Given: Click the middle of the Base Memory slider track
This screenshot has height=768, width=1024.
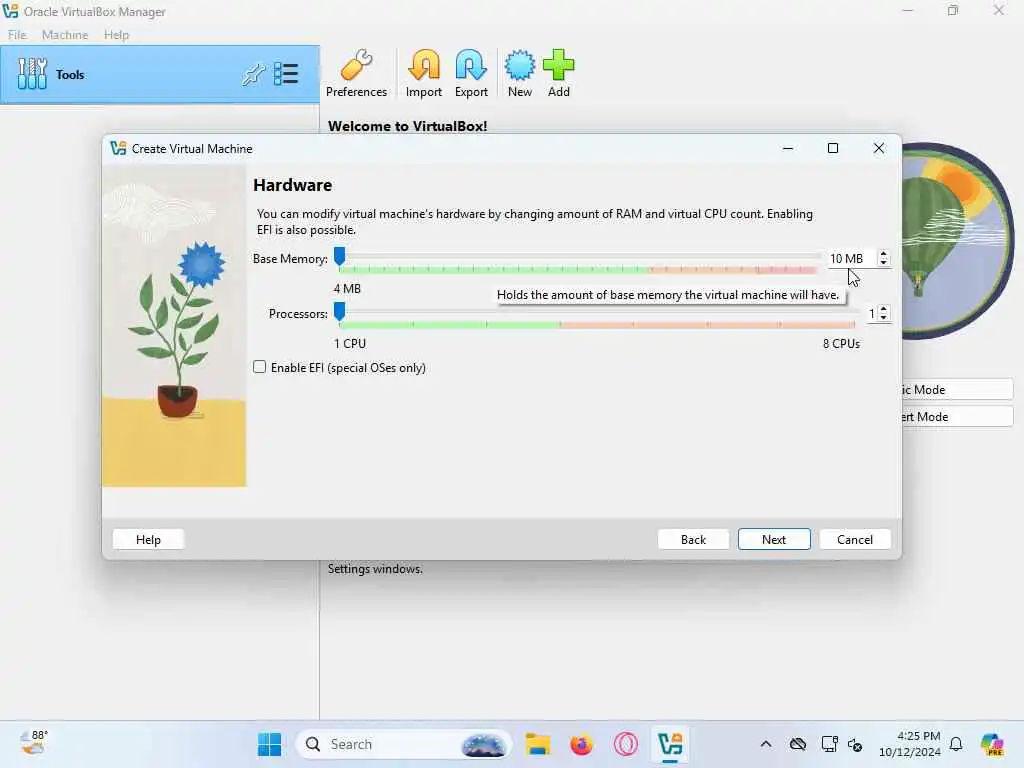Looking at the screenshot, I should [x=579, y=257].
